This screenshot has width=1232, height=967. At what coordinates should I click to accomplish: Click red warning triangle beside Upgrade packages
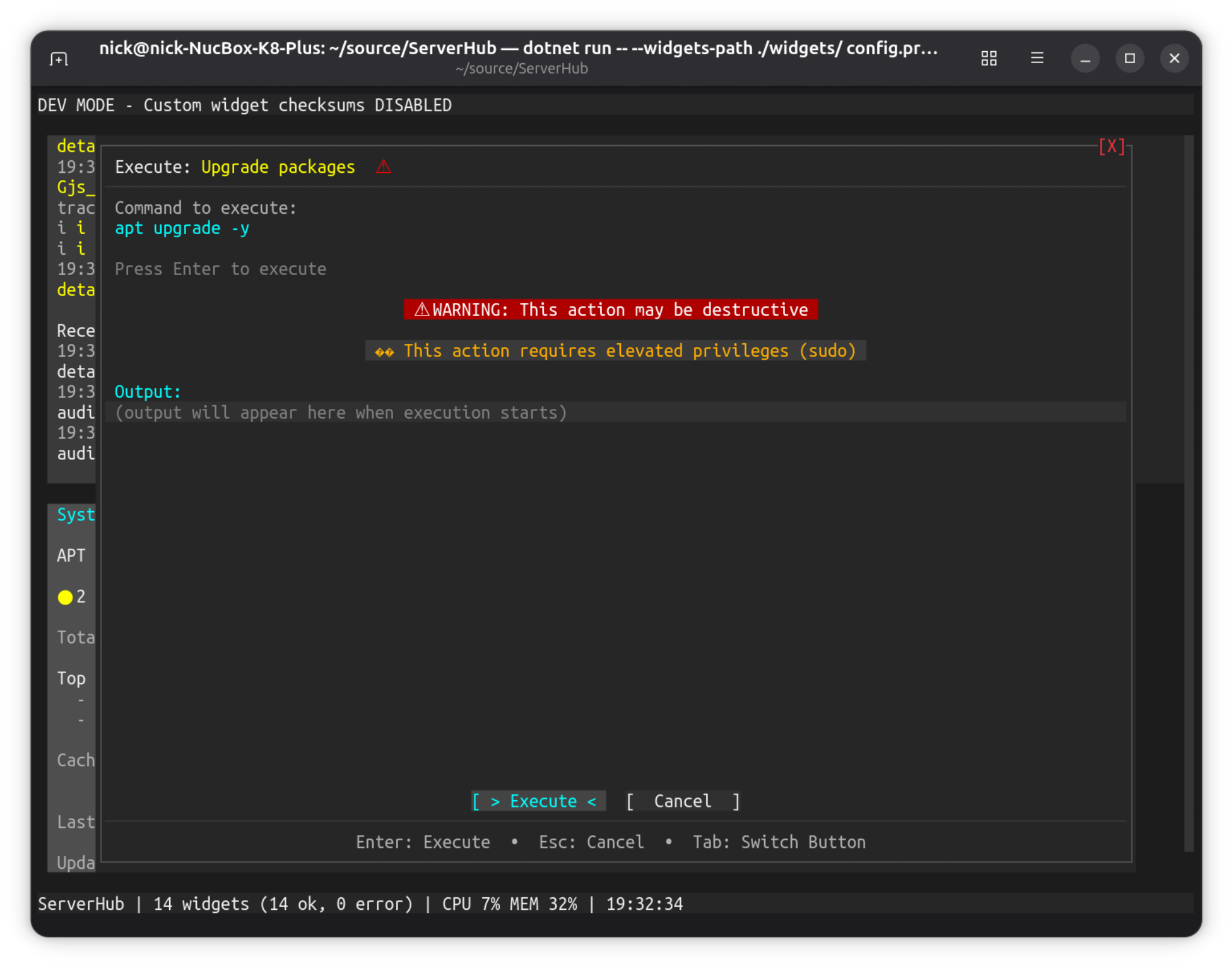pyautogui.click(x=384, y=167)
